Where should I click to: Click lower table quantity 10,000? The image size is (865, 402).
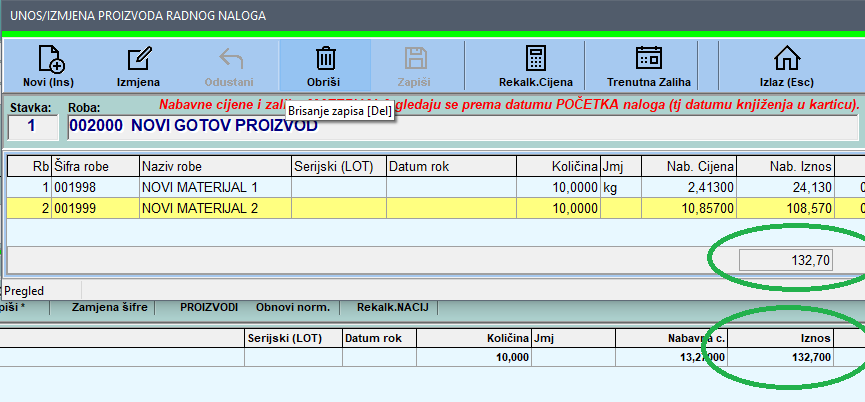click(473, 357)
